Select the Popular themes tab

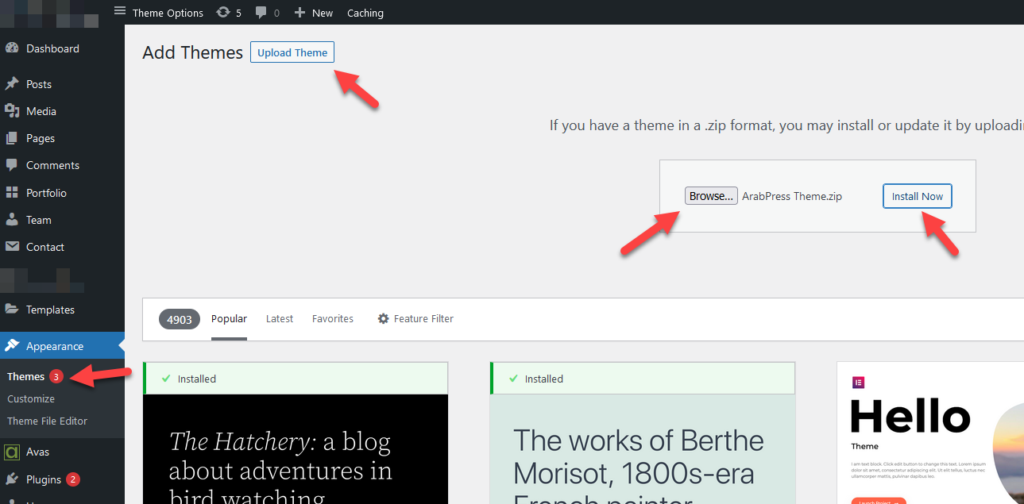[229, 319]
